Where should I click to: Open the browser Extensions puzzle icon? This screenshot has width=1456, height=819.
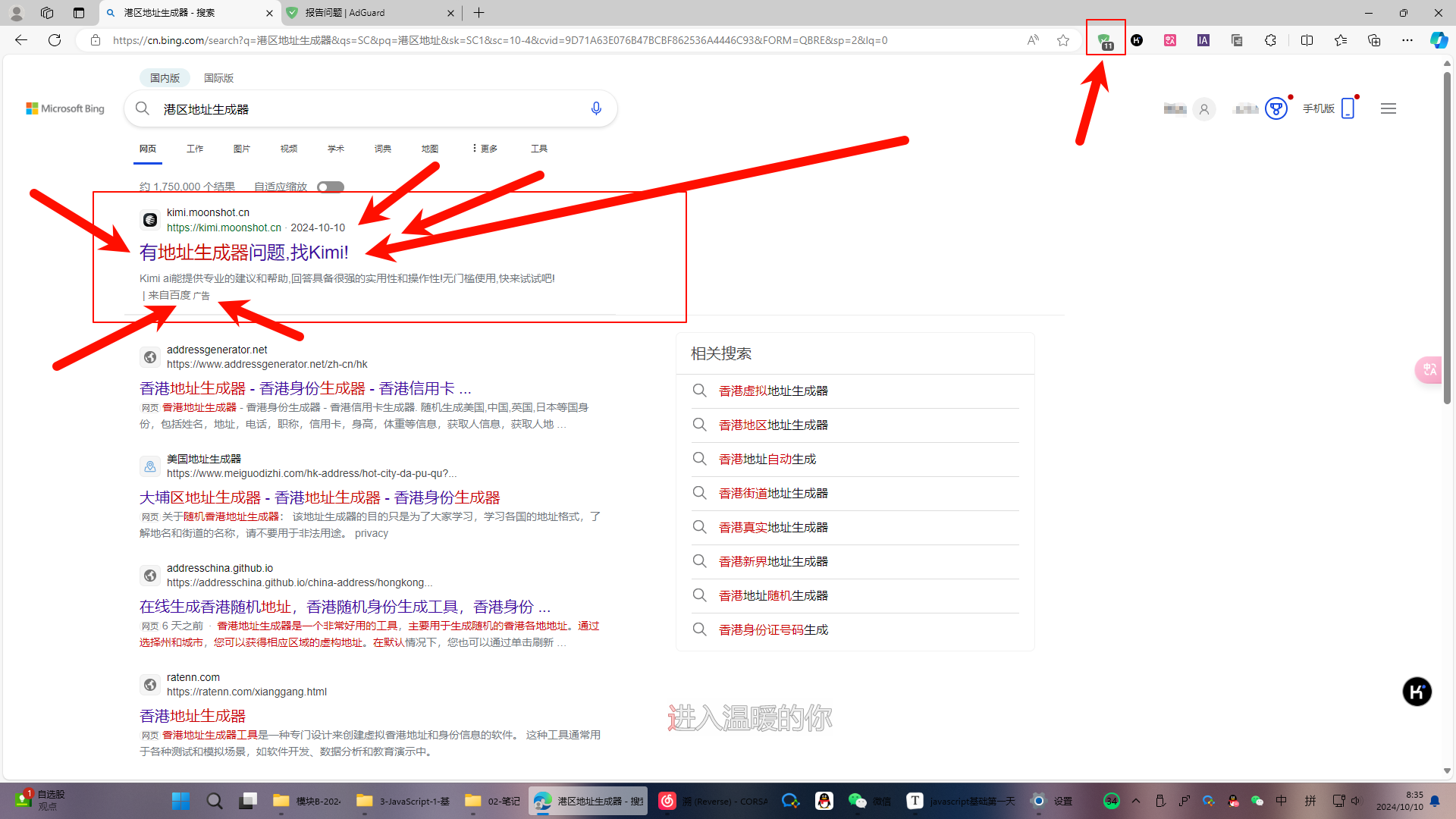1271,40
